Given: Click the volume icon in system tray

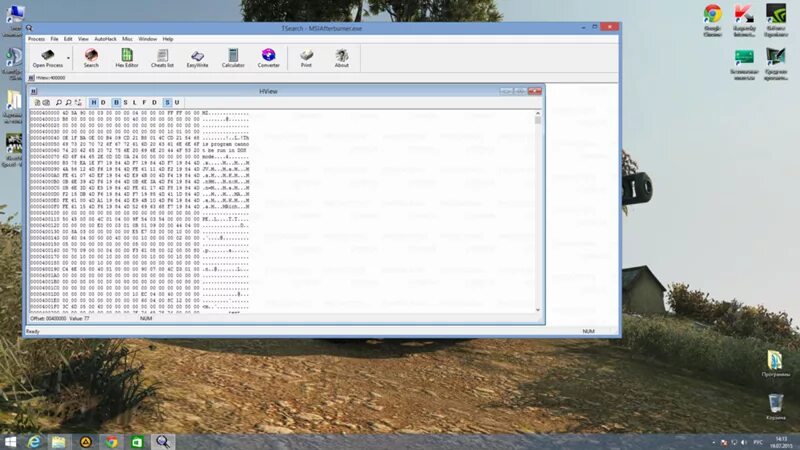Looking at the screenshot, I should point(744,442).
